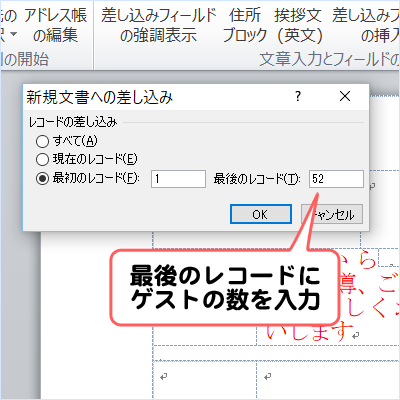
Task: Click 住所ブロック ribbon button
Action: click(245, 25)
